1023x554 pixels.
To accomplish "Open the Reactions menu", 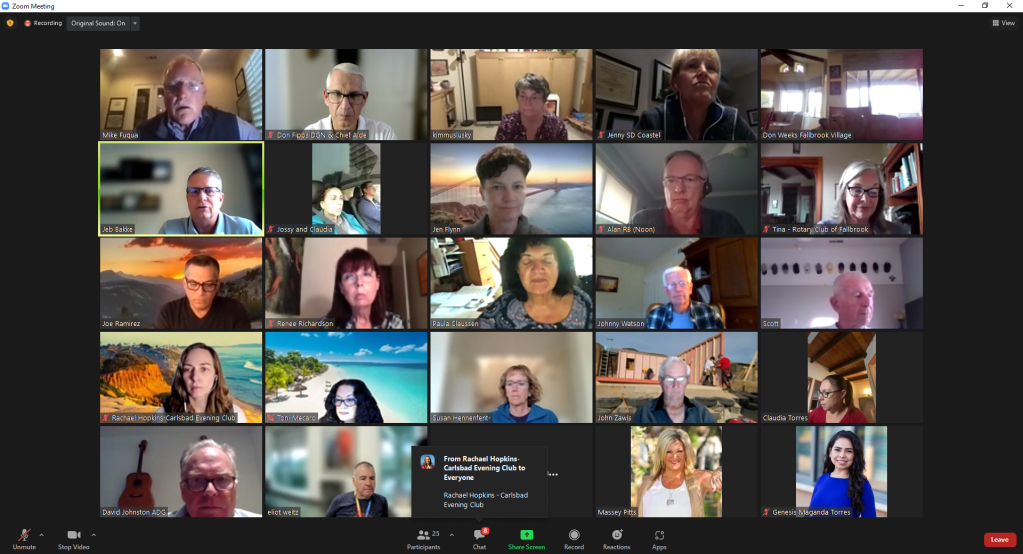I will tap(616, 539).
